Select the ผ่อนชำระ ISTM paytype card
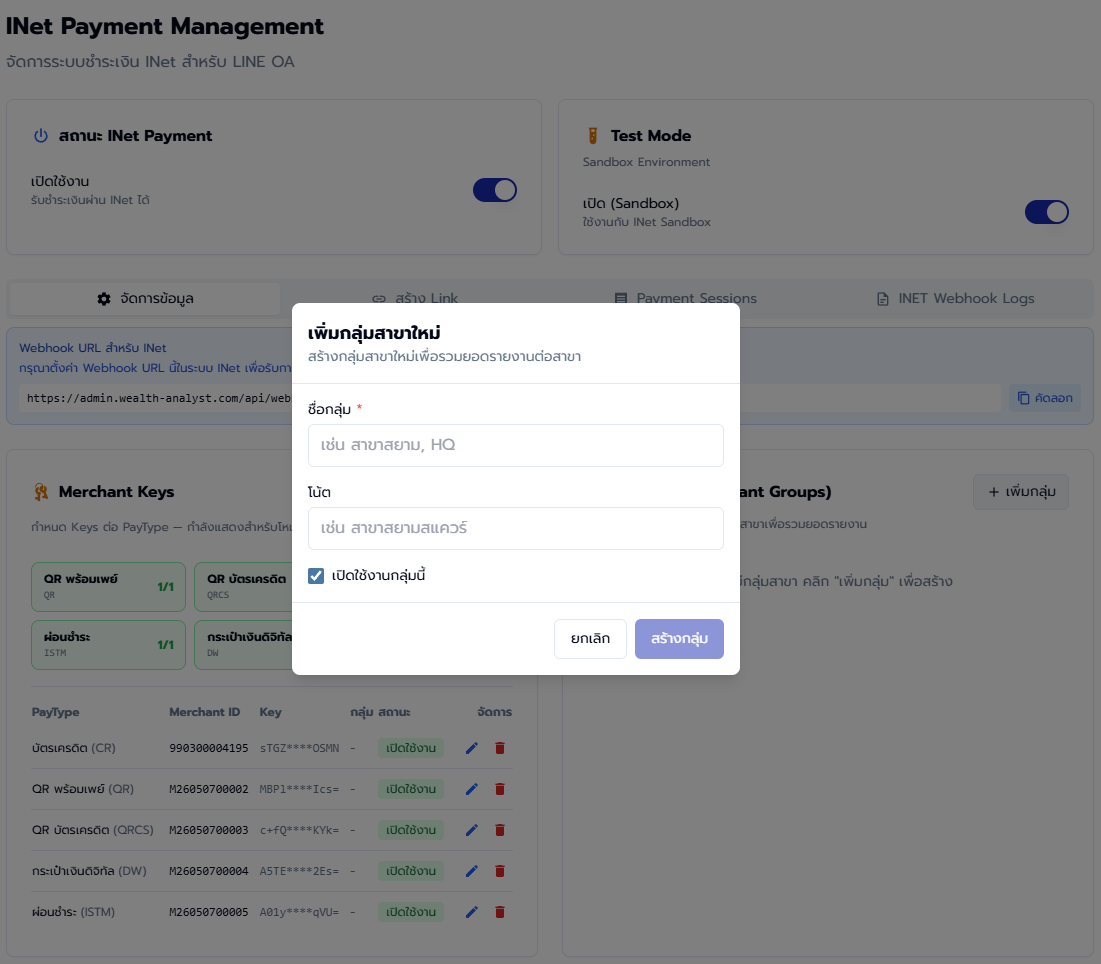 tap(108, 645)
